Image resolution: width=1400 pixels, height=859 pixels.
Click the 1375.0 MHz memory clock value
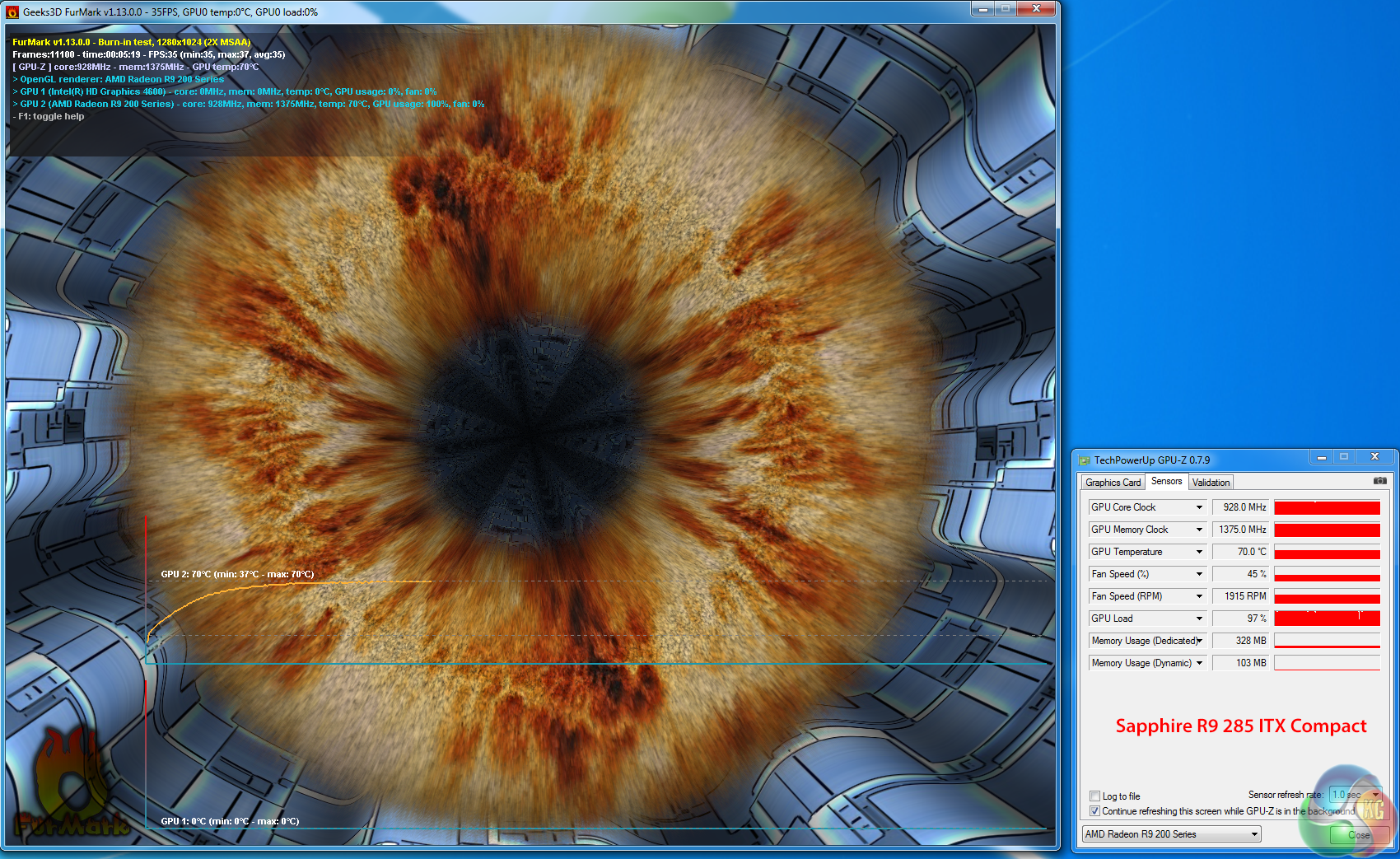(x=1241, y=530)
